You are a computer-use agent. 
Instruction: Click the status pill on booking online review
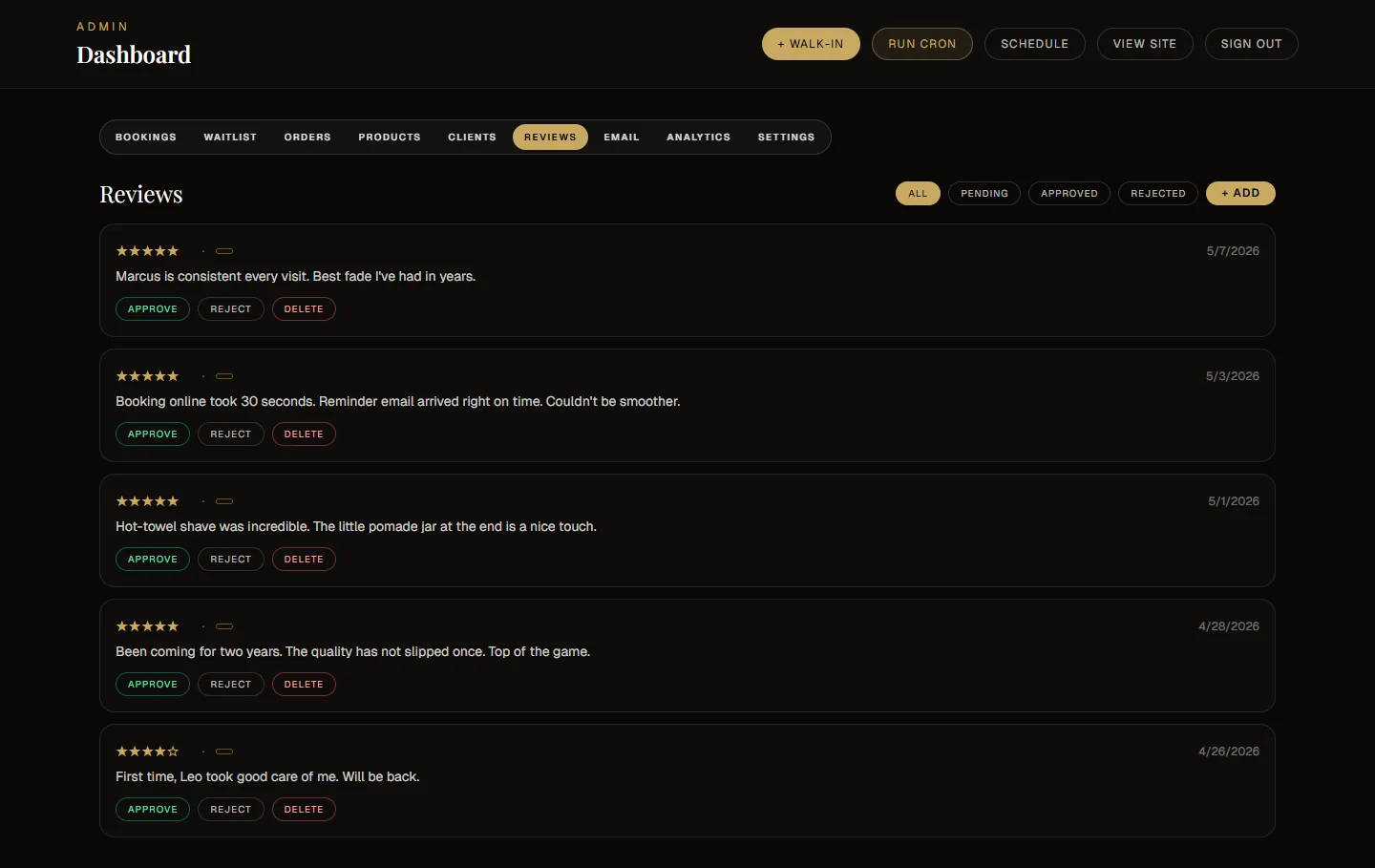tap(224, 376)
